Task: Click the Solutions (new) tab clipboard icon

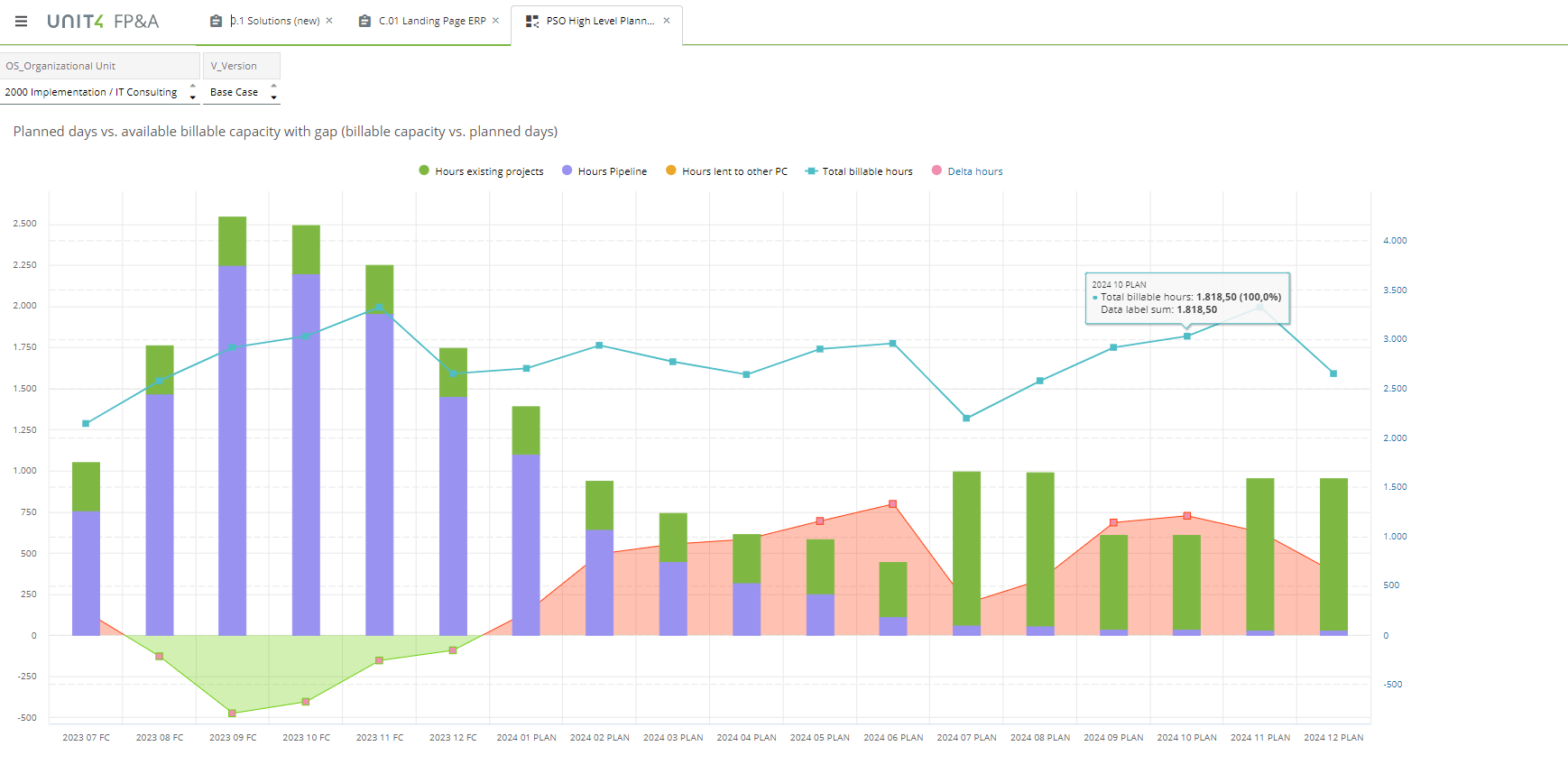Action: click(x=216, y=21)
